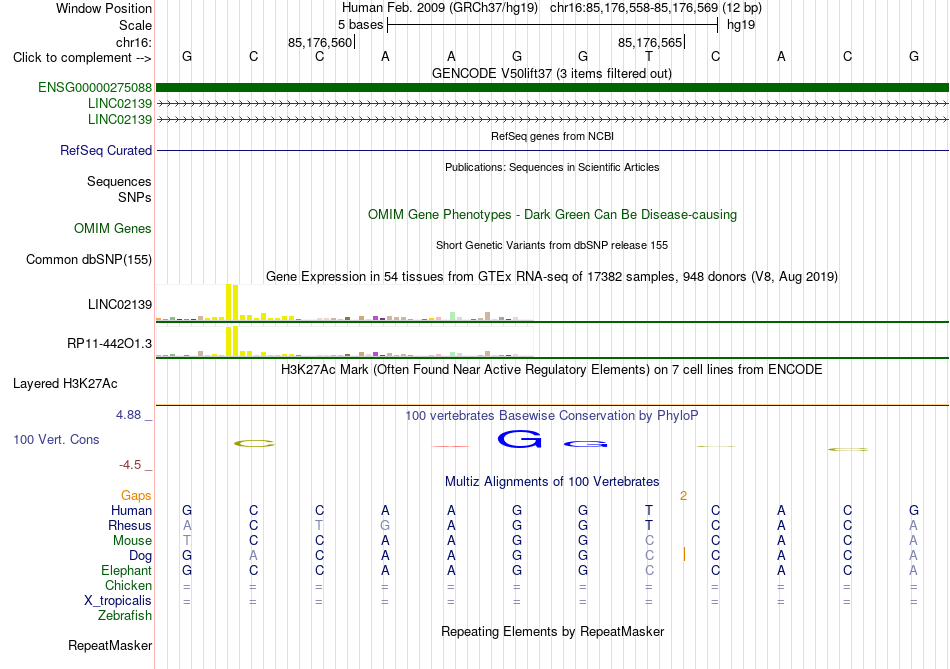Image resolution: width=950 pixels, height=669 pixels.
Task: Click the 4.88 PhyloP upper scale value
Action: point(128,414)
